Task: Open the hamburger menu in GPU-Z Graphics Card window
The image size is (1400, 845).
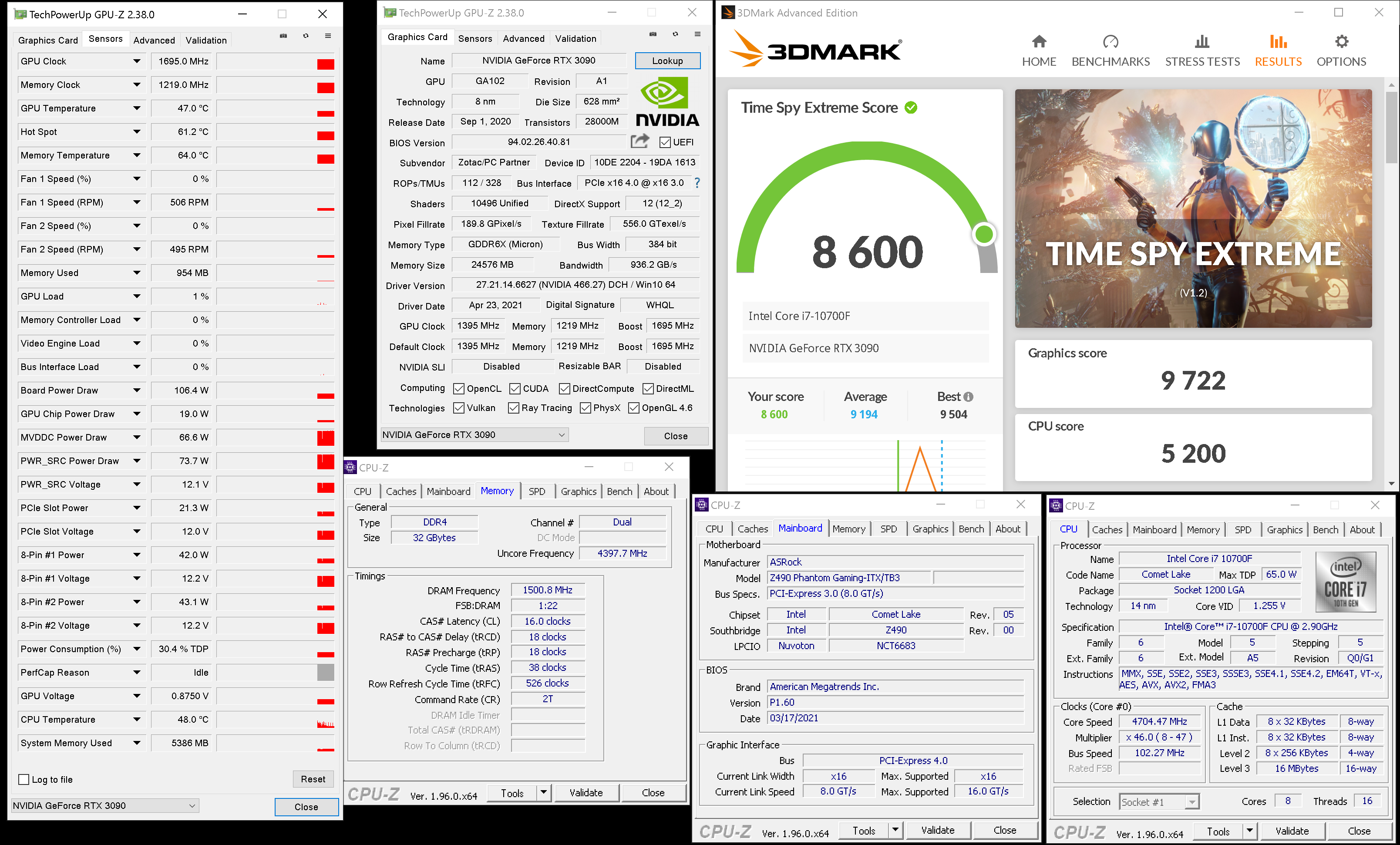Action: pyautogui.click(x=697, y=34)
